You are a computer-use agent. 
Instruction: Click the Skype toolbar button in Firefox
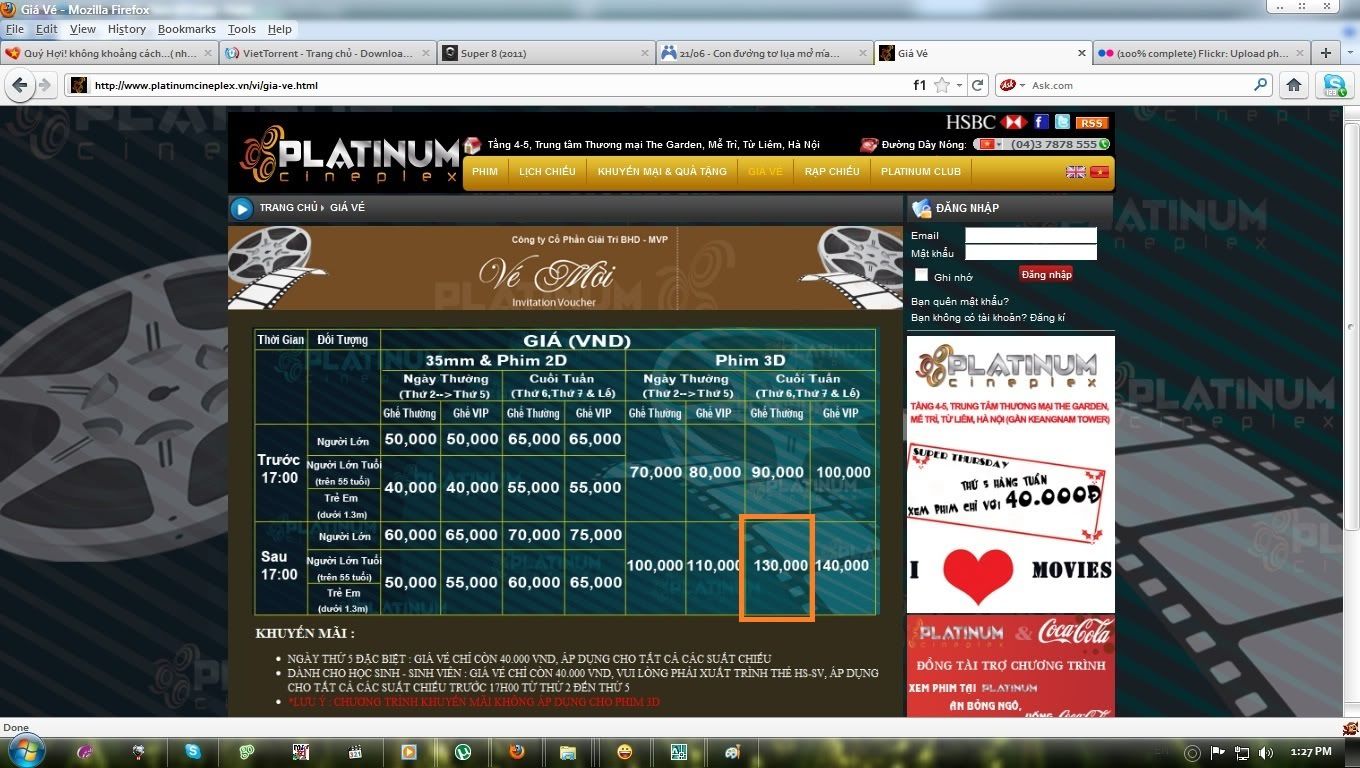[x=1334, y=85]
